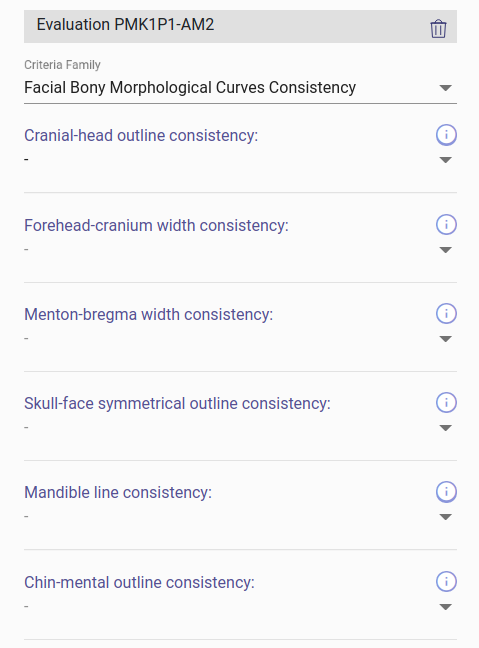
Task: Delete Evaluation PMK1P1-AM2 with trash icon
Action: click(438, 29)
